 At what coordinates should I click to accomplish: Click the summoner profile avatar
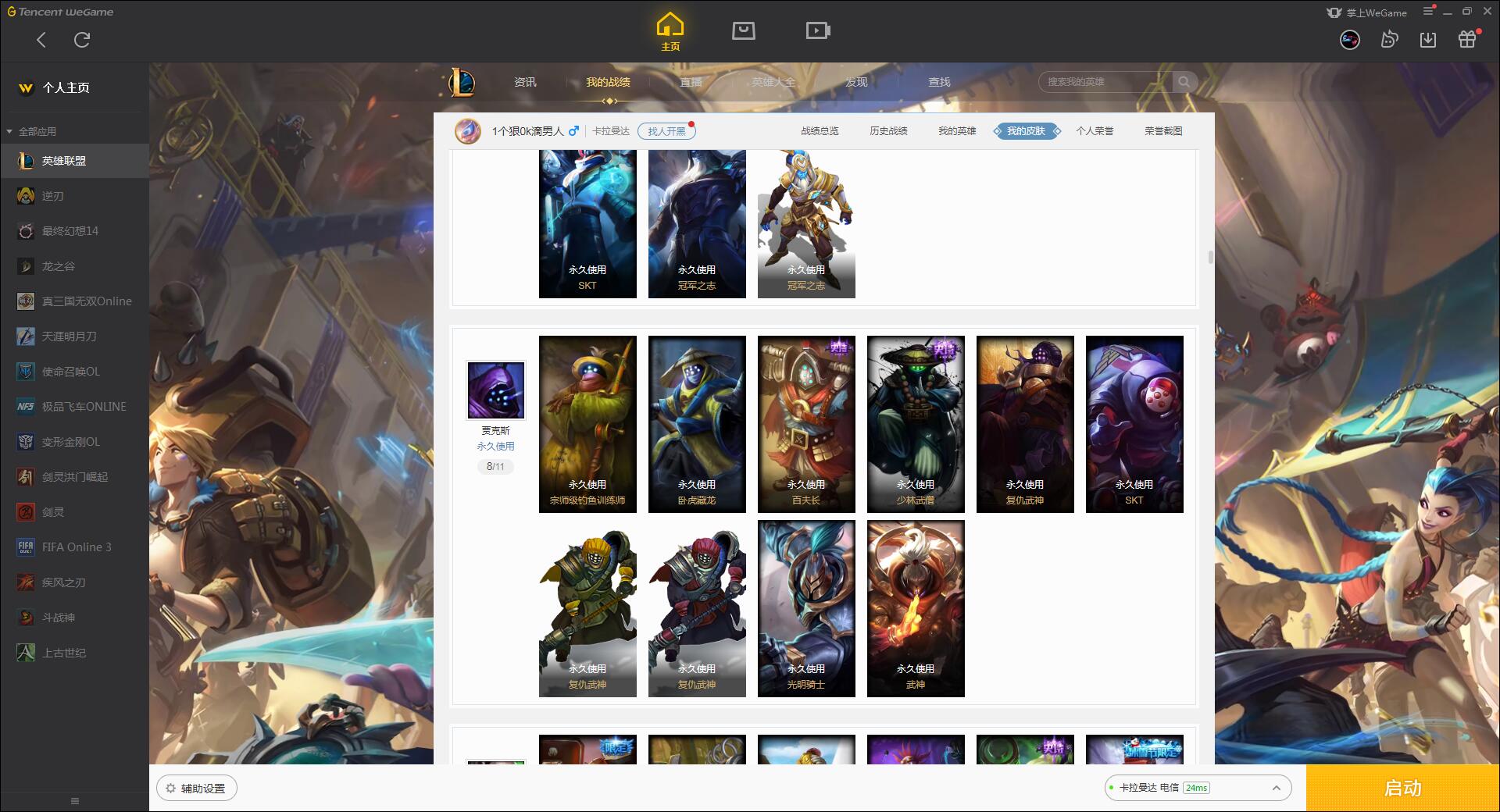[468, 130]
